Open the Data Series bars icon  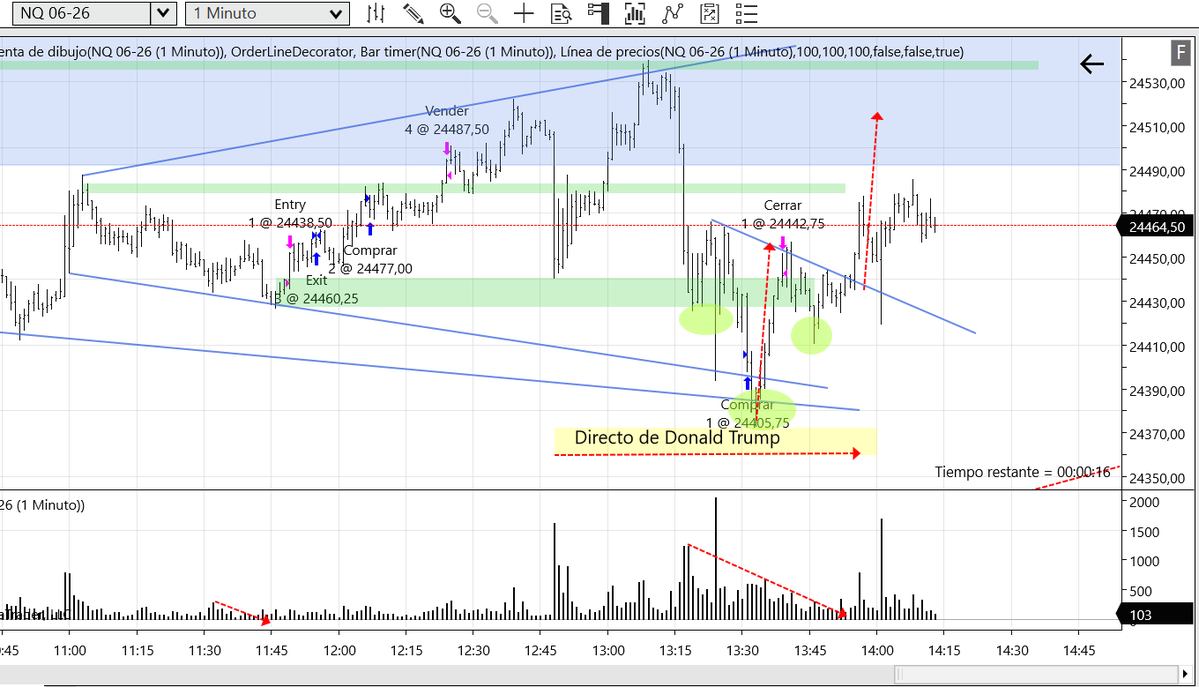[x=635, y=13]
